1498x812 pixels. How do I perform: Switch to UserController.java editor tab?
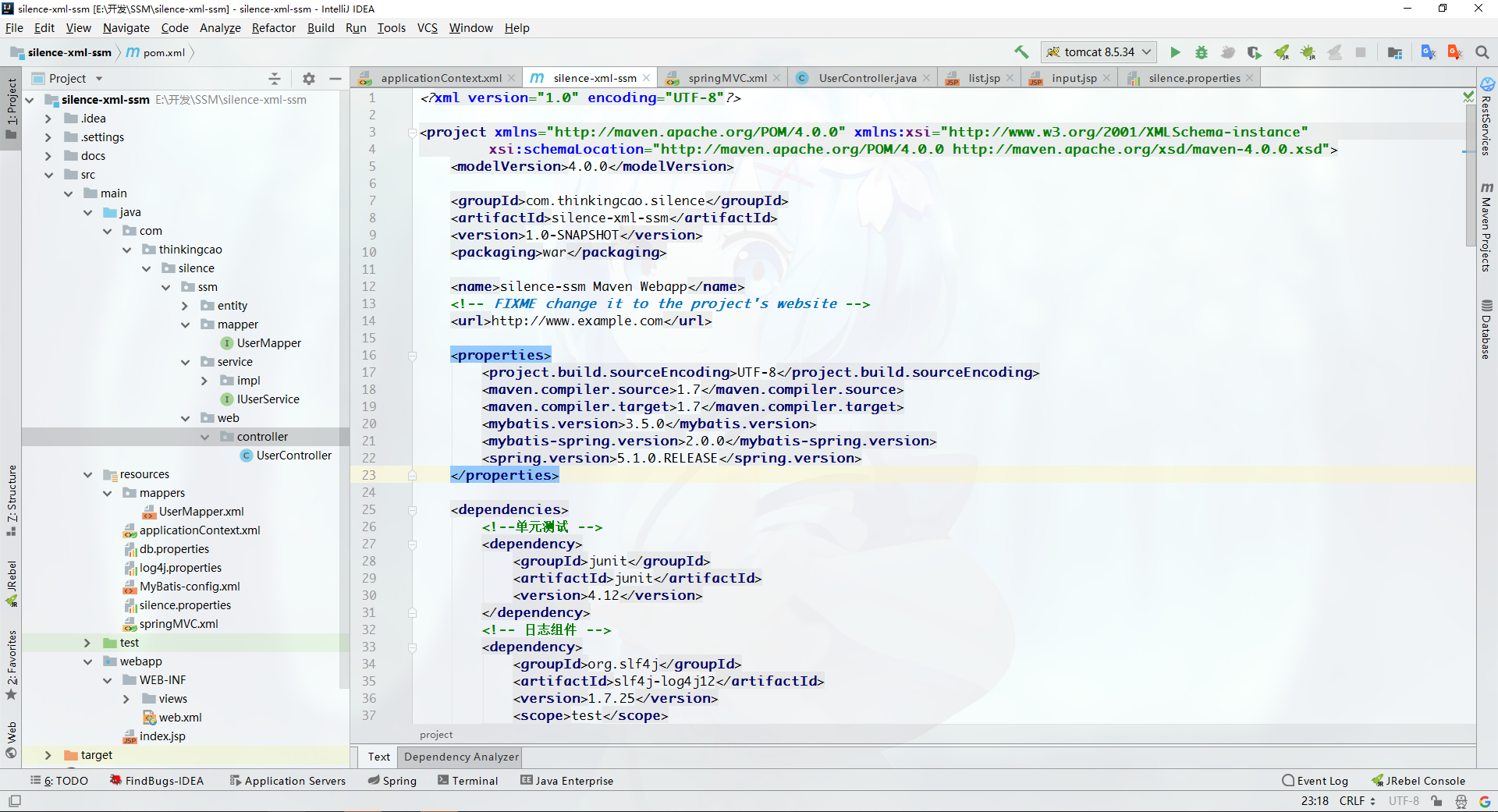863,78
